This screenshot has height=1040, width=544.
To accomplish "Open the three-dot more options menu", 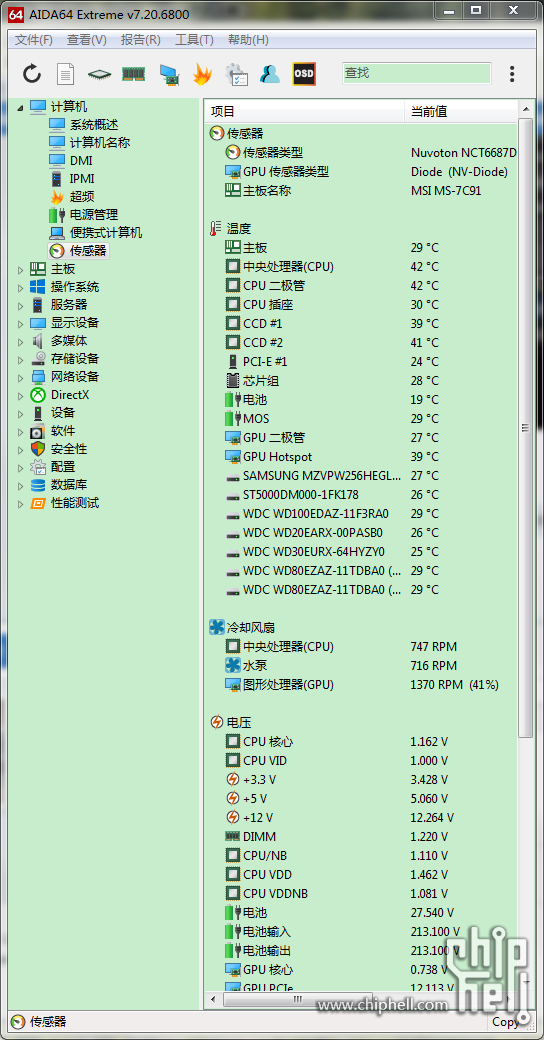I will (511, 74).
